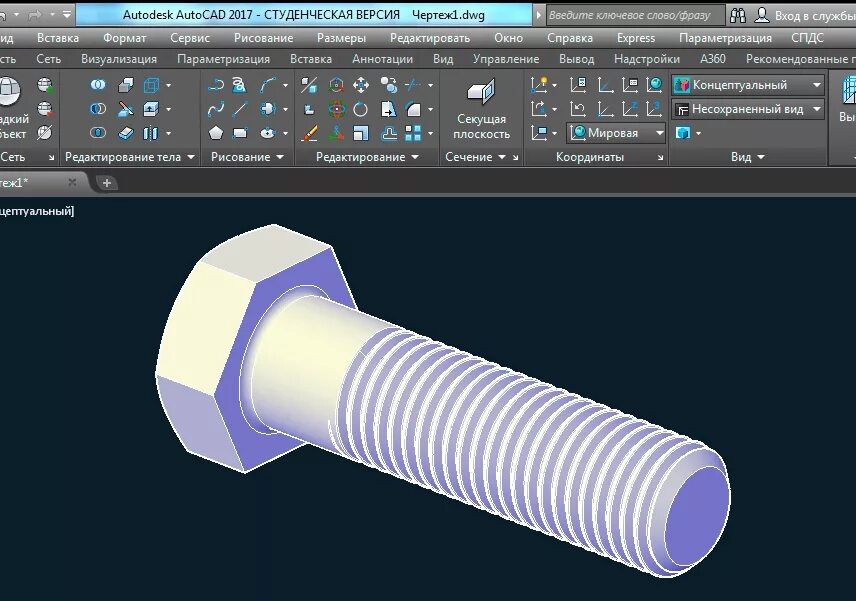Open the Express menu
Image resolution: width=856 pixels, height=601 pixels.
(635, 38)
